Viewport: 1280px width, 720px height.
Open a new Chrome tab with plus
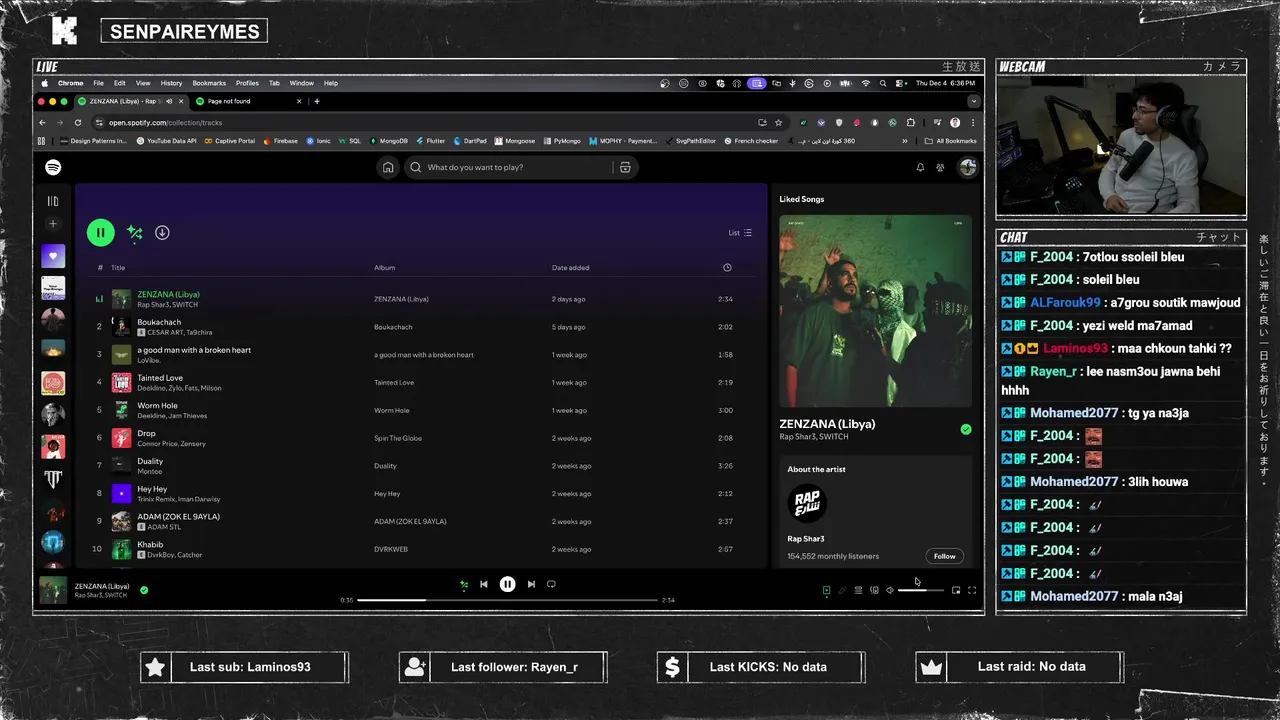[x=317, y=101]
